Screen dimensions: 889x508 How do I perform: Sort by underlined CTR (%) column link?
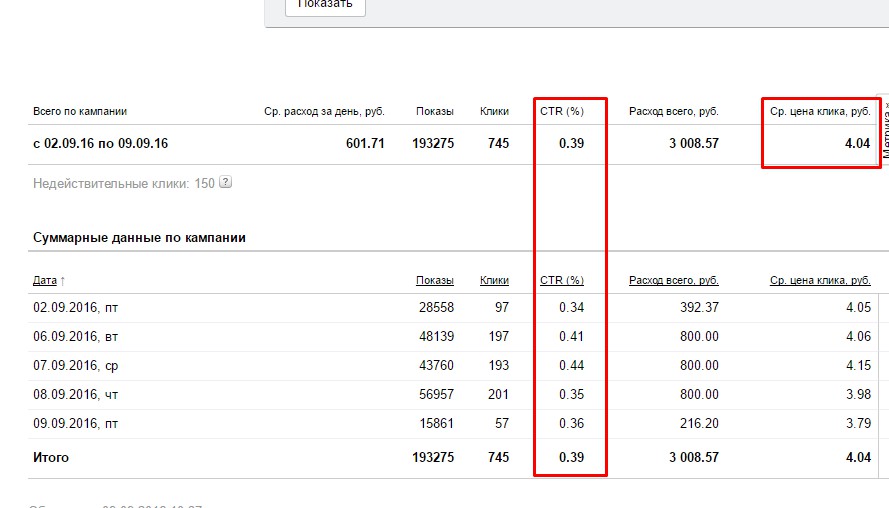(562, 280)
